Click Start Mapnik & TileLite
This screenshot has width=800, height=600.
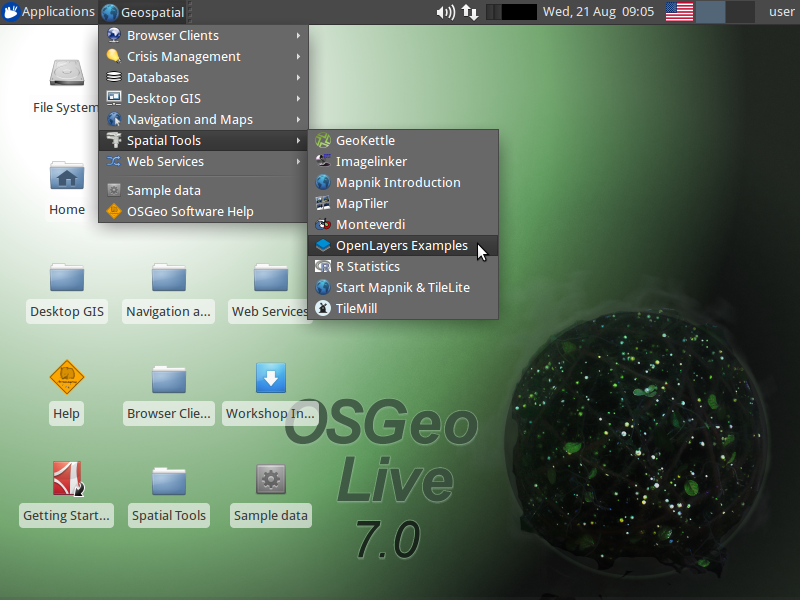coord(403,287)
